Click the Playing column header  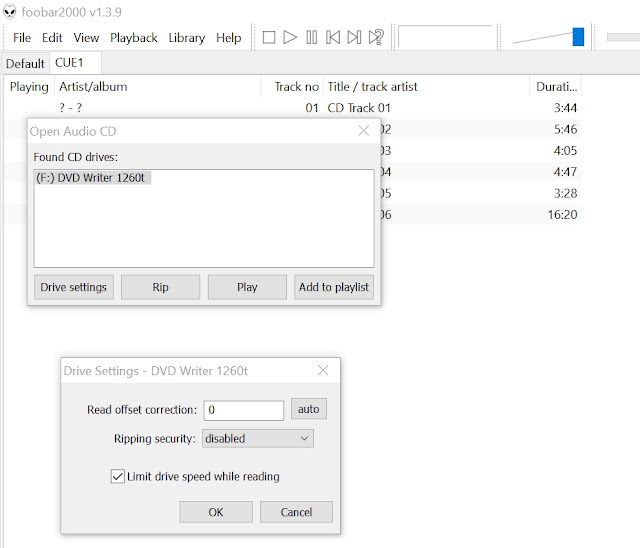tap(29, 87)
